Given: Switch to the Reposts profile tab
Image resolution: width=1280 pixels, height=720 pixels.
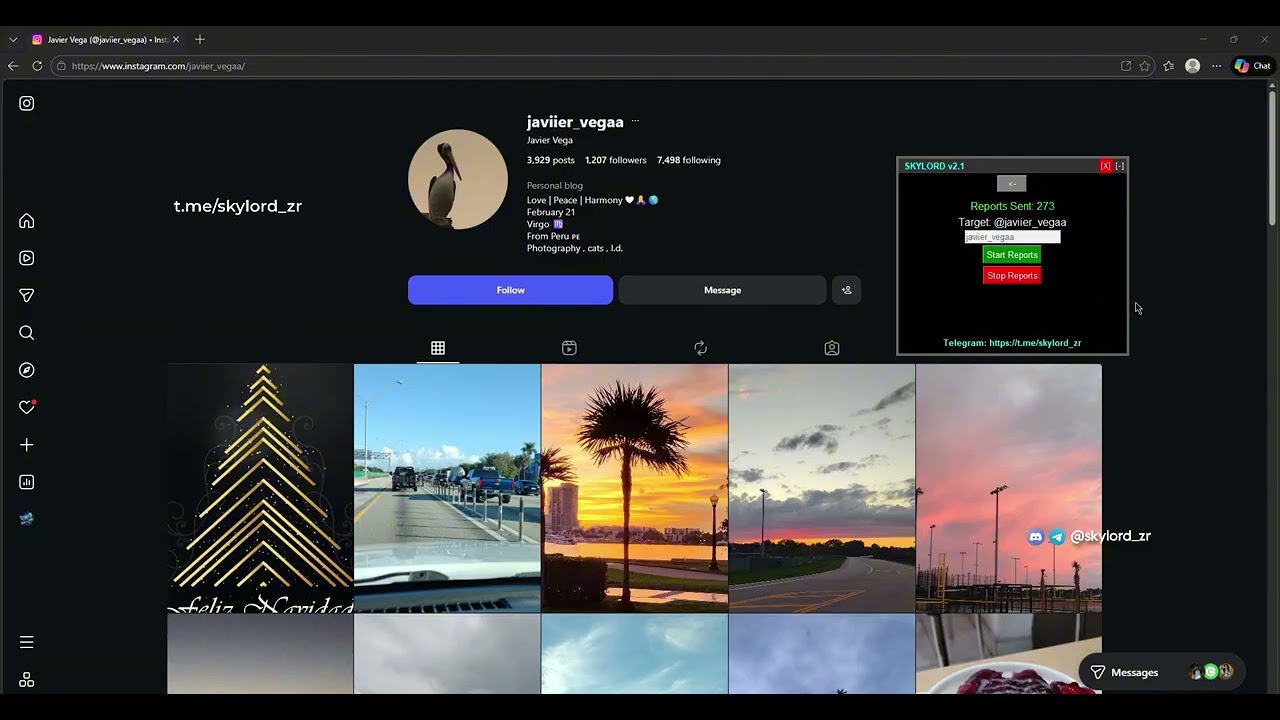Looking at the screenshot, I should point(700,348).
